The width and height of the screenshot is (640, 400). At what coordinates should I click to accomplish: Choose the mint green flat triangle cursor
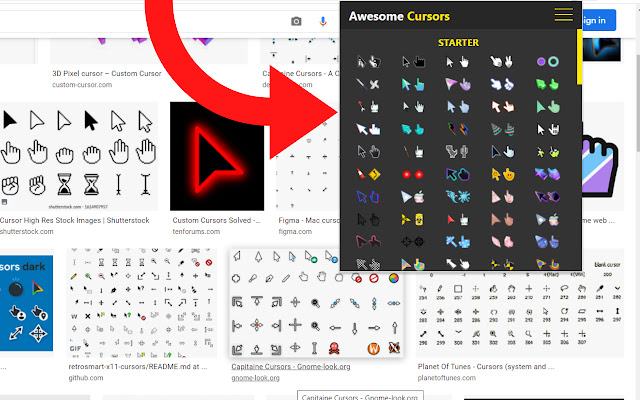(547, 107)
